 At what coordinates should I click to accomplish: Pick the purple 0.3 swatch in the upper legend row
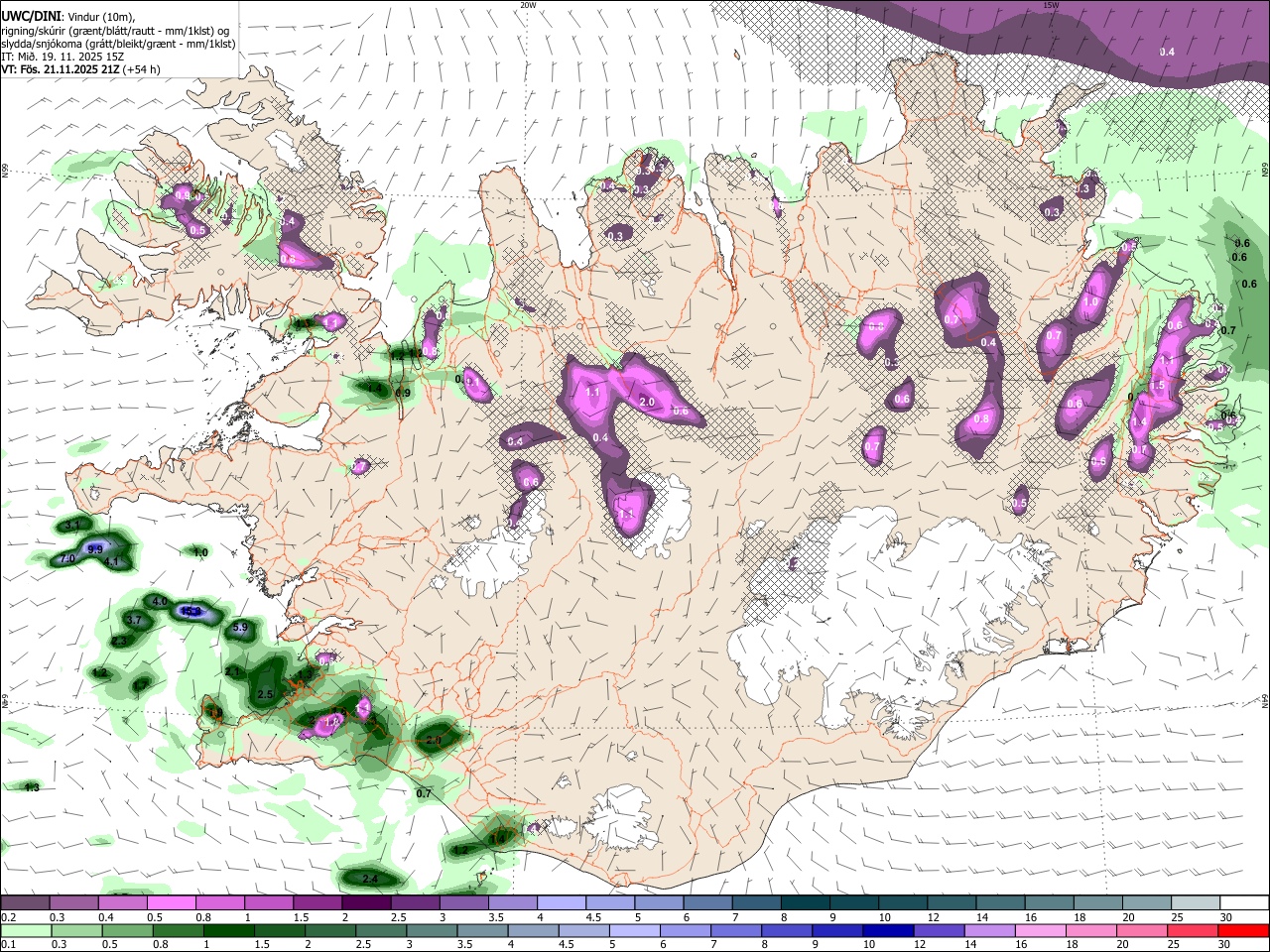[74, 903]
